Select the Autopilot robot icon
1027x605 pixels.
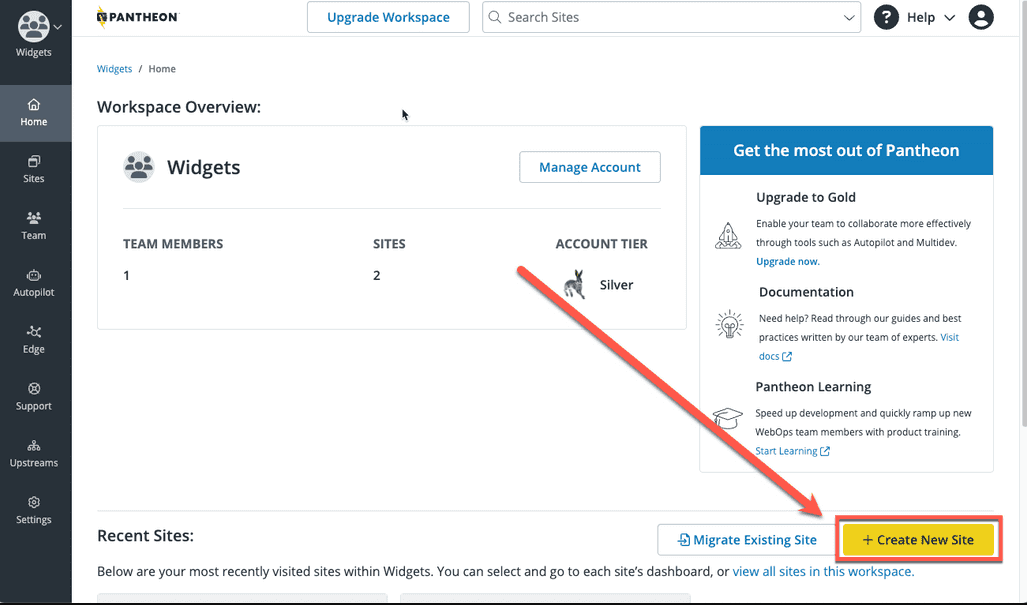click(33, 275)
